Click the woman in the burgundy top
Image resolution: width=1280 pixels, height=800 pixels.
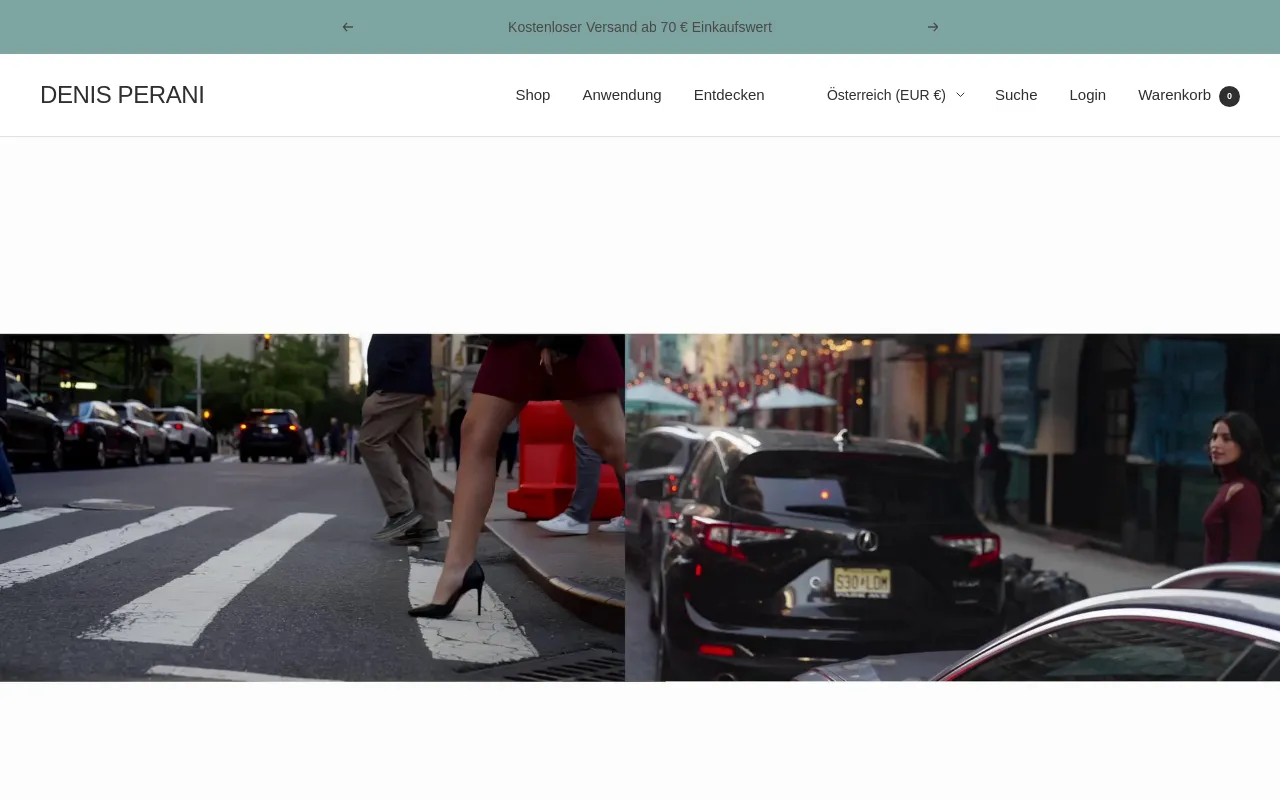pos(1232,495)
